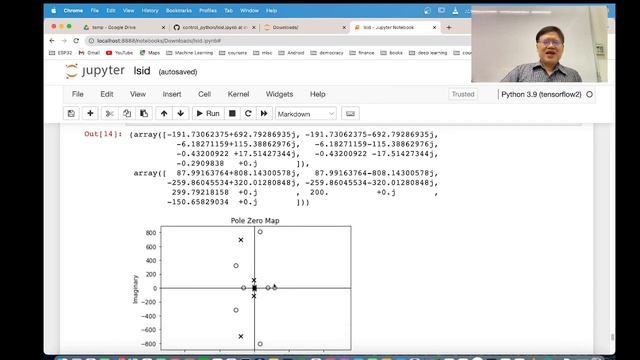The image size is (640, 360).
Task: Paste cells below icon
Action: pos(144,113)
